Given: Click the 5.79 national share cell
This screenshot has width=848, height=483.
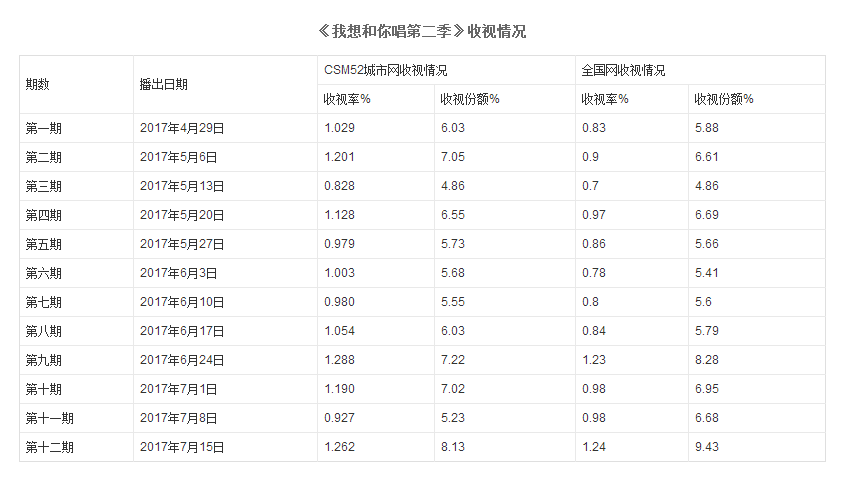Looking at the screenshot, I should (x=706, y=331).
